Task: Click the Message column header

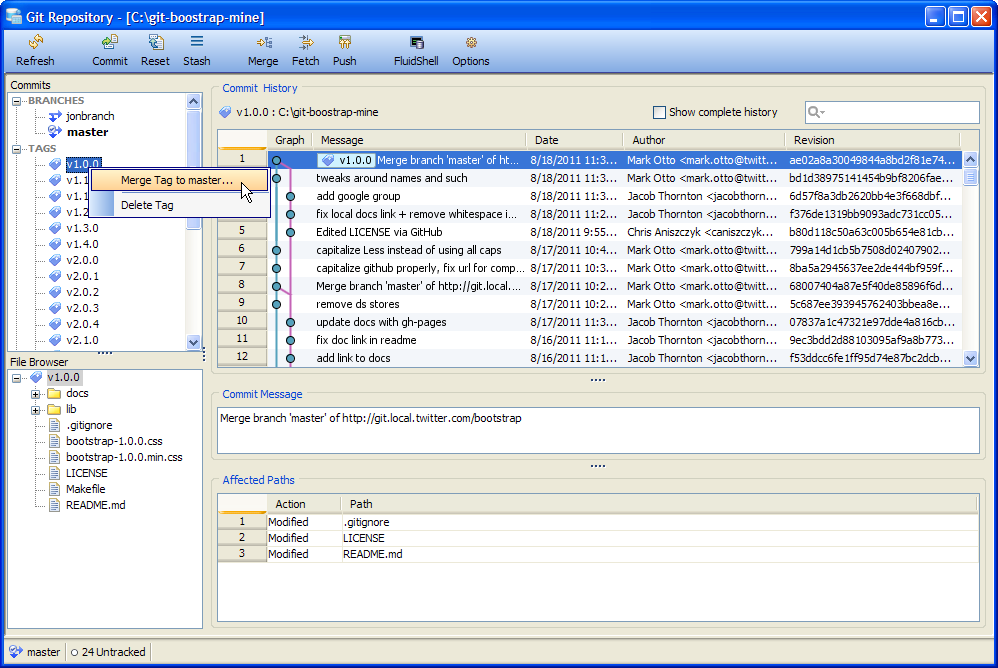Action: (418, 140)
